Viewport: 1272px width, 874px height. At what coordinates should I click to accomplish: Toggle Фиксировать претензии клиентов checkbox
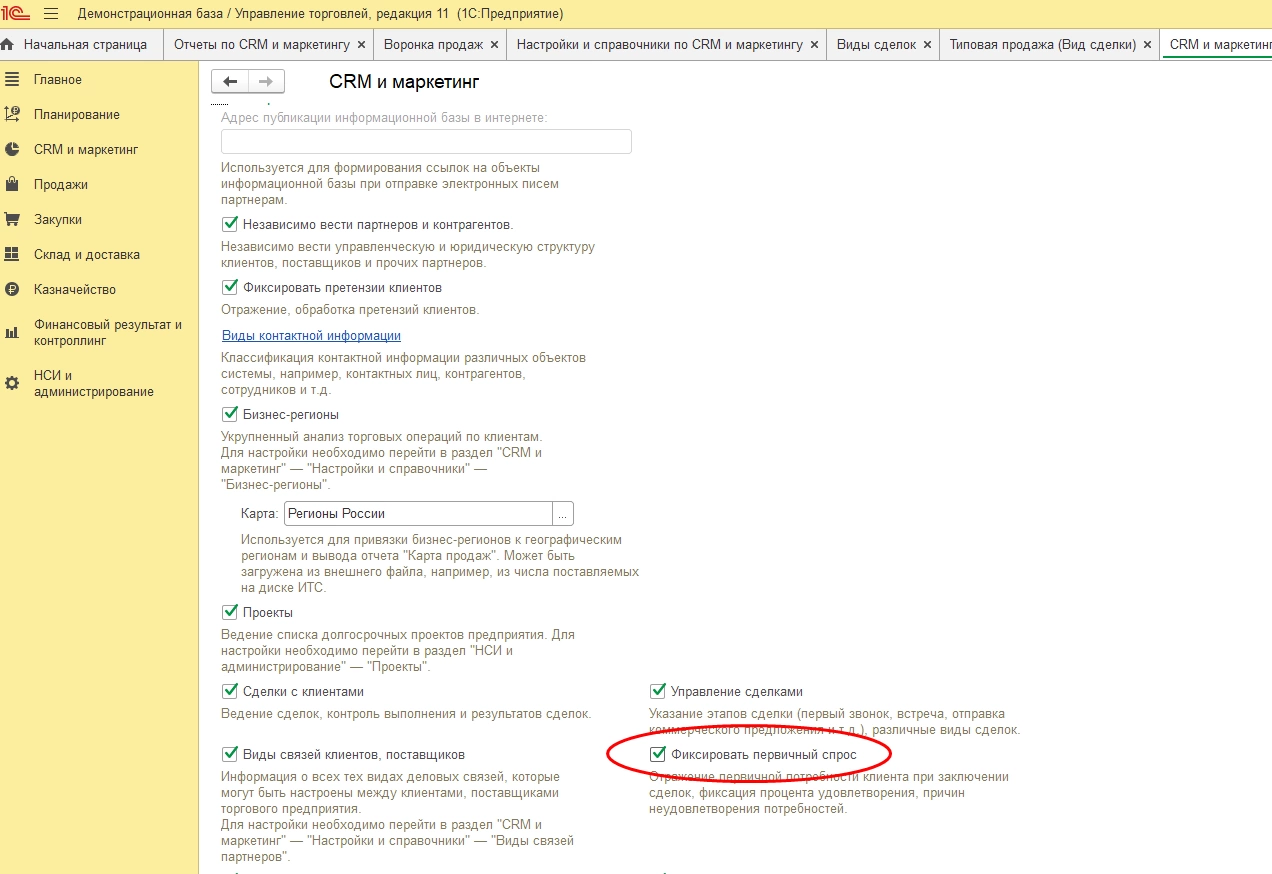click(x=230, y=288)
